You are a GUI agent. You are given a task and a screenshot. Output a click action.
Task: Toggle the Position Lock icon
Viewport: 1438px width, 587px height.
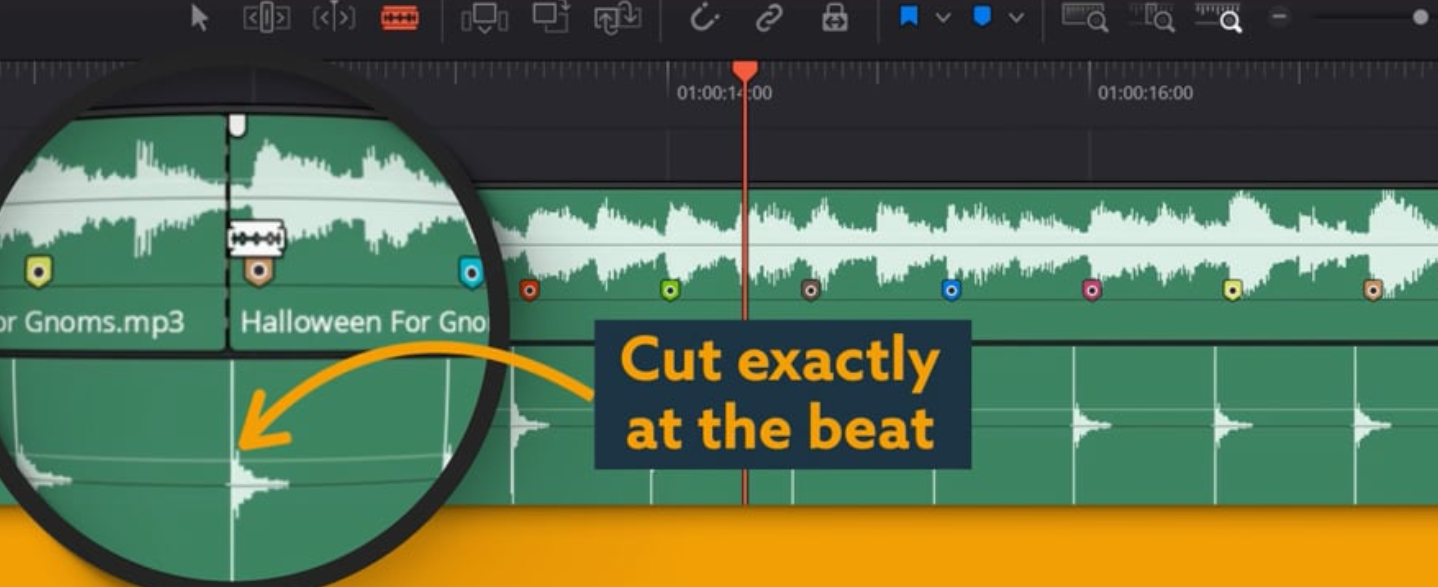[x=834, y=18]
